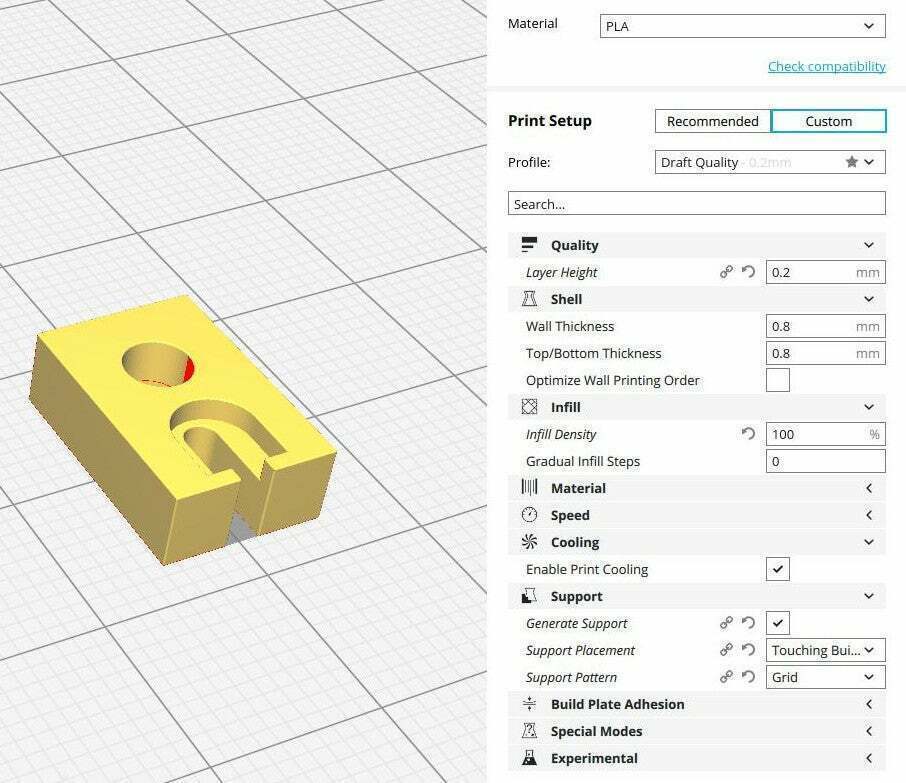The width and height of the screenshot is (906, 783).
Task: Reset Infill Density with the revert arrow
Action: click(x=748, y=433)
